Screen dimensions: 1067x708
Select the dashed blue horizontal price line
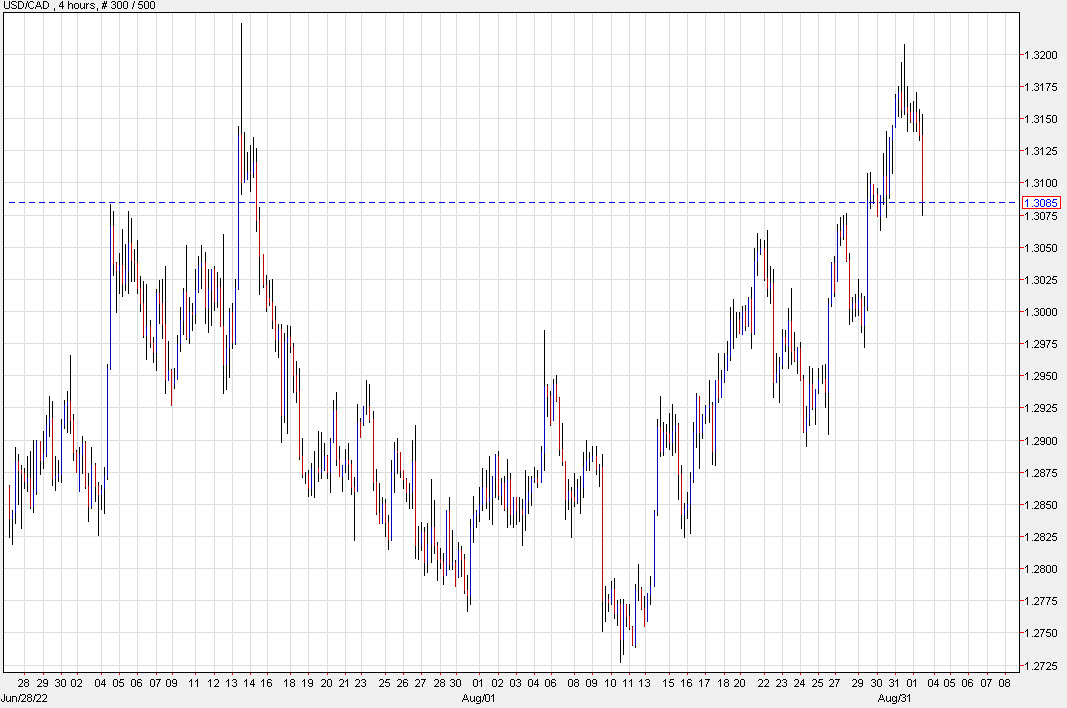(500, 202)
